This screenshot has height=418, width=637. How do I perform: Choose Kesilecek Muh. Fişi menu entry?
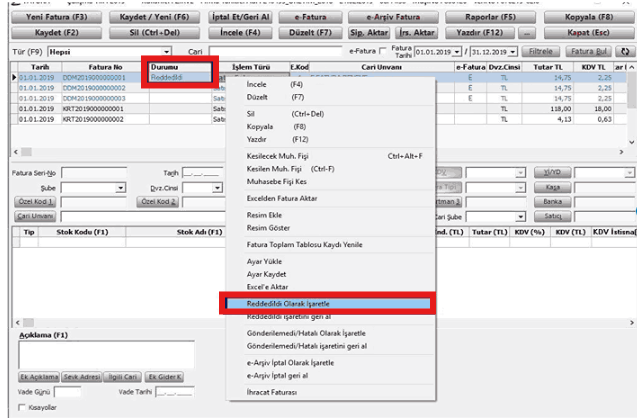(x=331, y=156)
